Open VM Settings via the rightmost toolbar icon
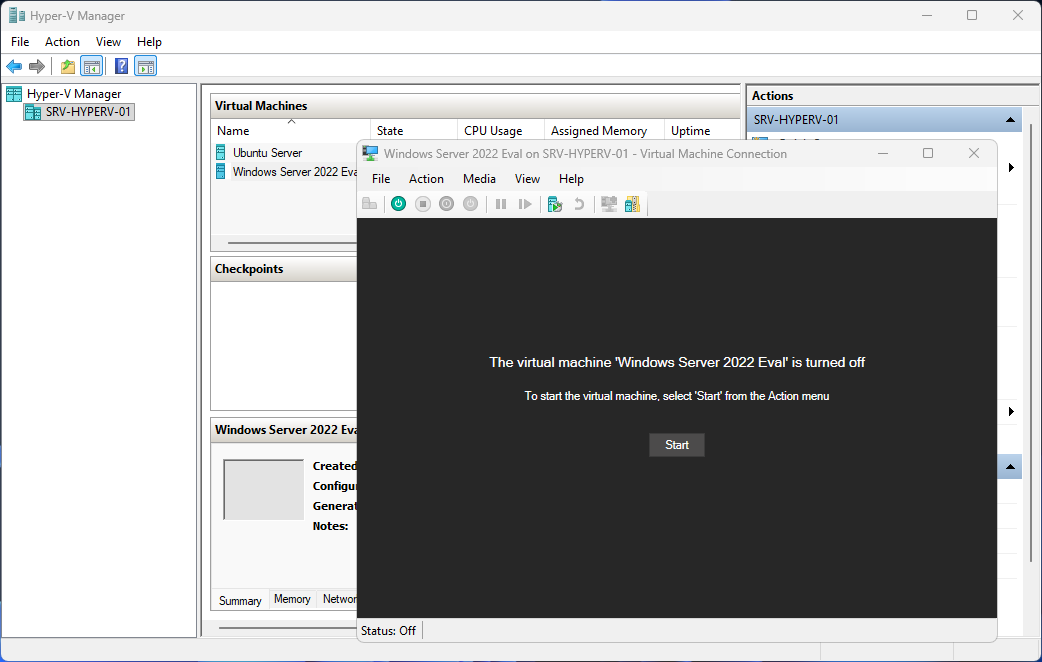Image resolution: width=1042 pixels, height=662 pixels. [632, 203]
